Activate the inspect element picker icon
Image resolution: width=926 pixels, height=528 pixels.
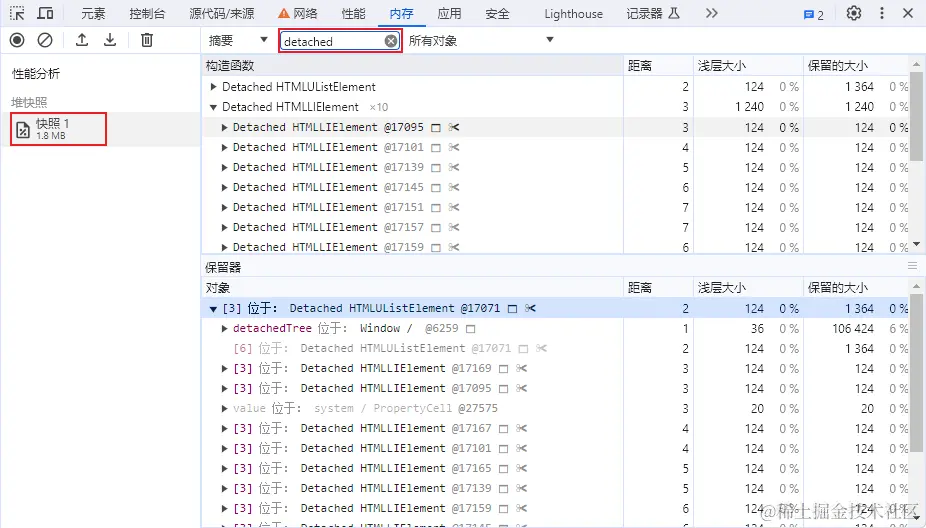coord(17,13)
